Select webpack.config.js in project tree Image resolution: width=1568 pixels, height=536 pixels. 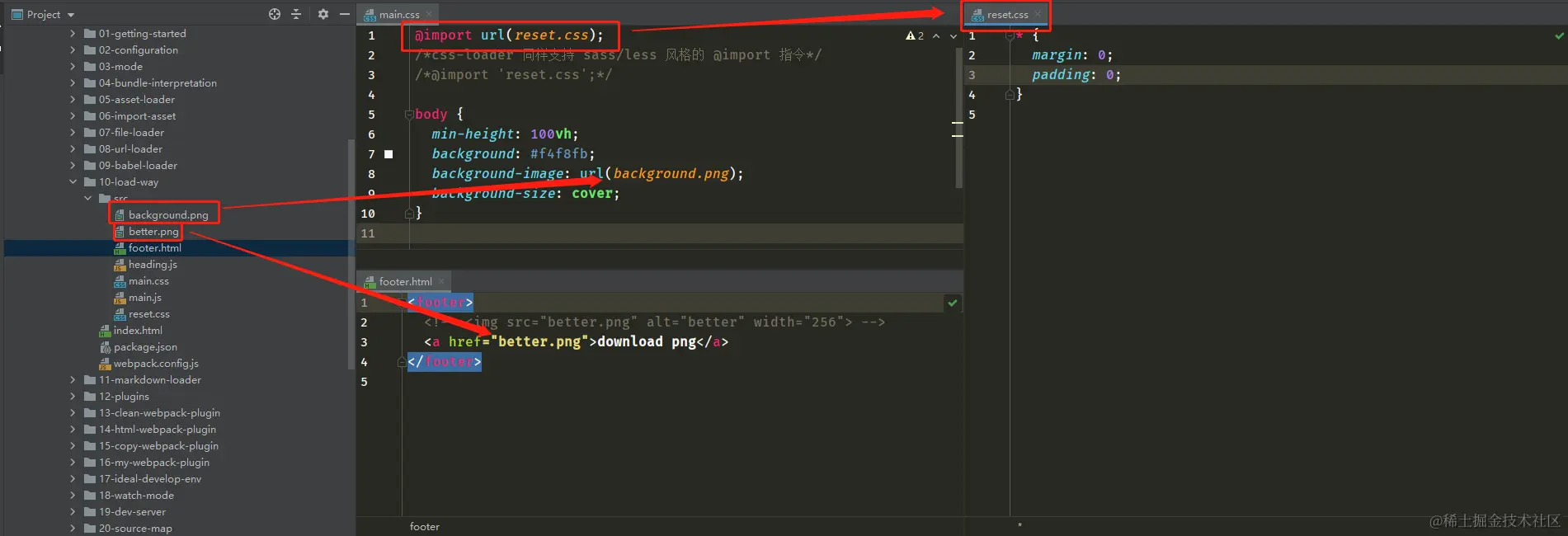click(156, 364)
